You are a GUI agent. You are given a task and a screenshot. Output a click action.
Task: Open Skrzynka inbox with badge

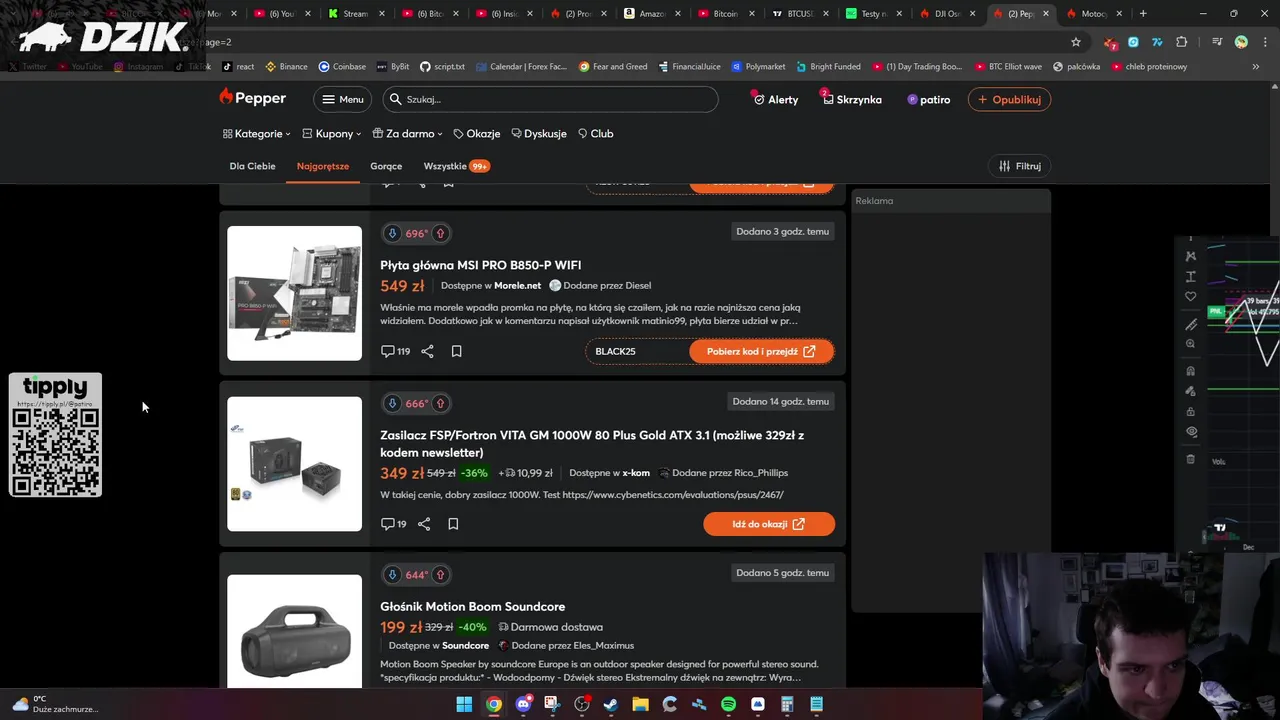tap(852, 99)
